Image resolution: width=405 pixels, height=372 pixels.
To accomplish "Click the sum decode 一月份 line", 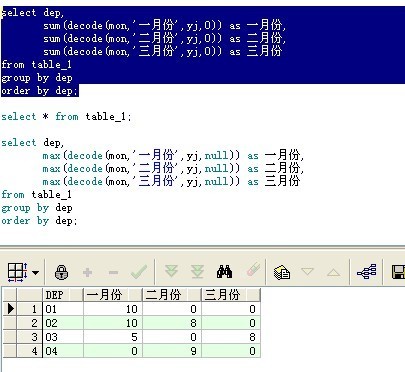I will pyautogui.click(x=164, y=26).
